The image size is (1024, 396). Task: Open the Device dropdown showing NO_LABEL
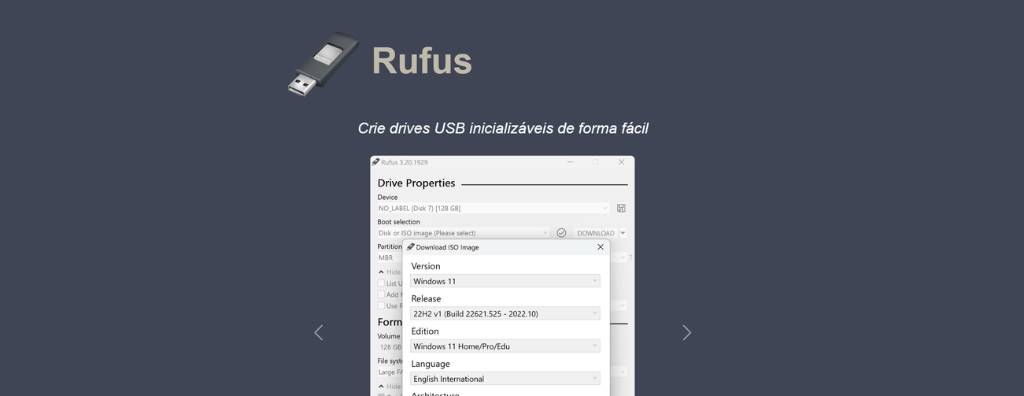494,208
